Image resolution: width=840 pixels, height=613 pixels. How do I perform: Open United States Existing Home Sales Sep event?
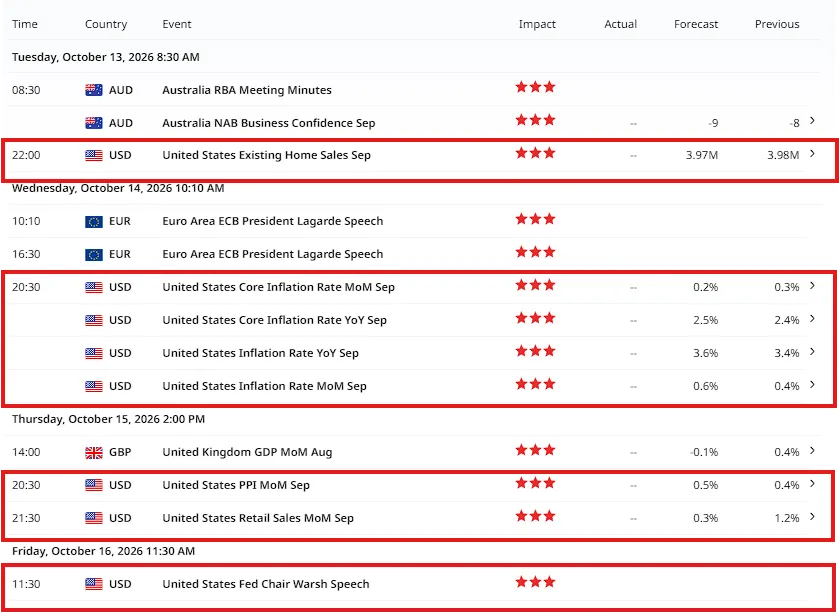pos(266,155)
